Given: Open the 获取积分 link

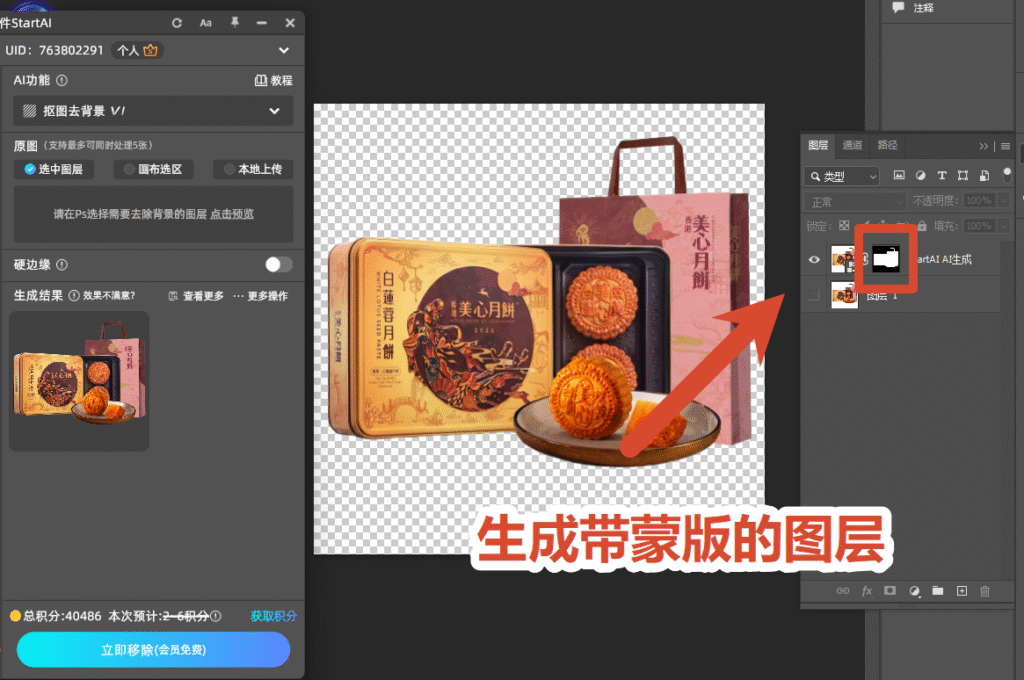Looking at the screenshot, I should [x=273, y=616].
